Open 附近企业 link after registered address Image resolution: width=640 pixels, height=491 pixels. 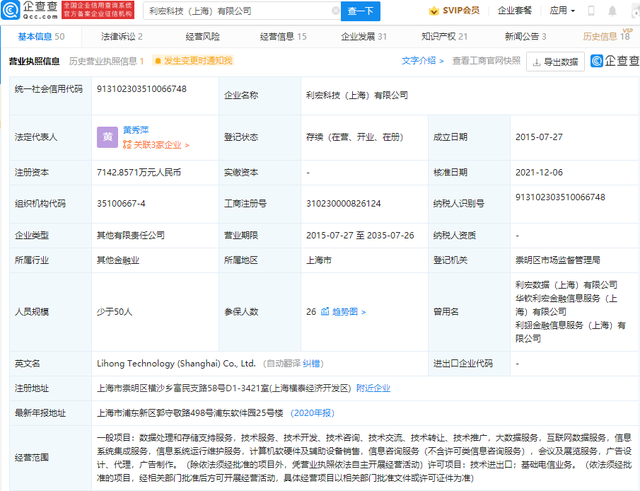coord(373,388)
